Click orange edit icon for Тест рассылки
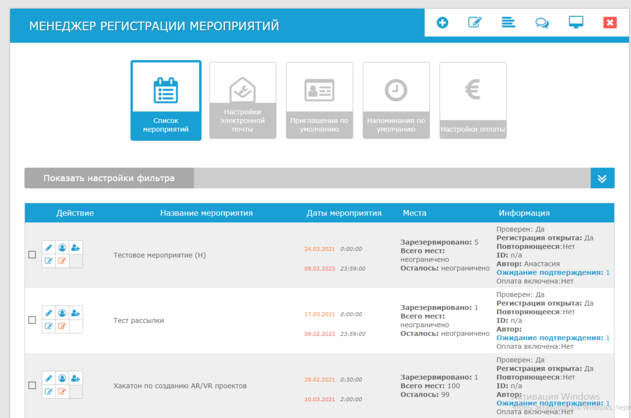The width and height of the screenshot is (631, 418). click(x=62, y=326)
